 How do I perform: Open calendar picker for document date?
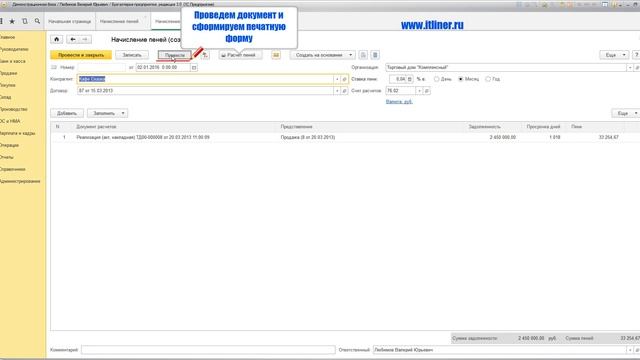point(194,67)
